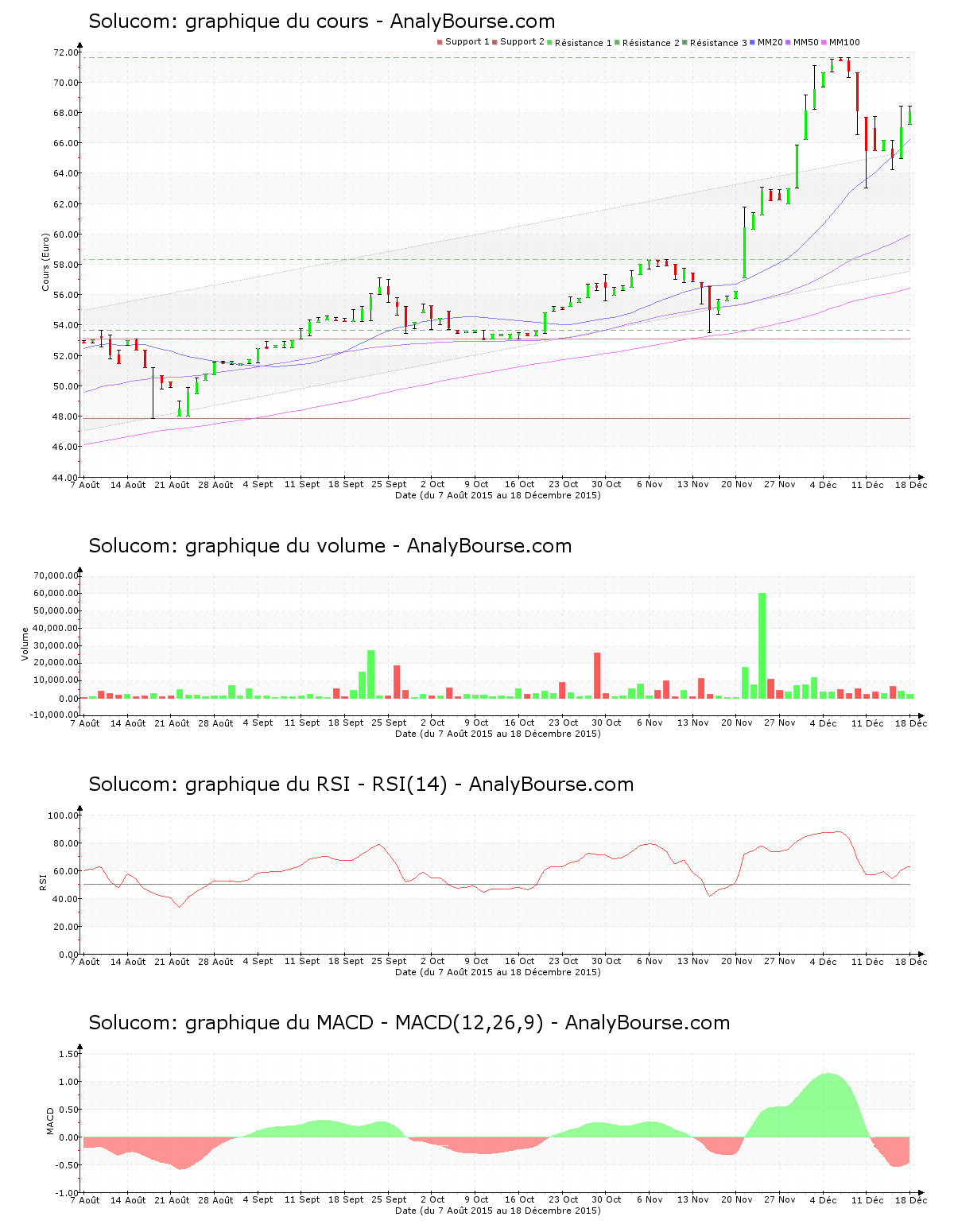
Task: Click the 'Cours (Euro)' vertical axis label
Action: pos(46,262)
